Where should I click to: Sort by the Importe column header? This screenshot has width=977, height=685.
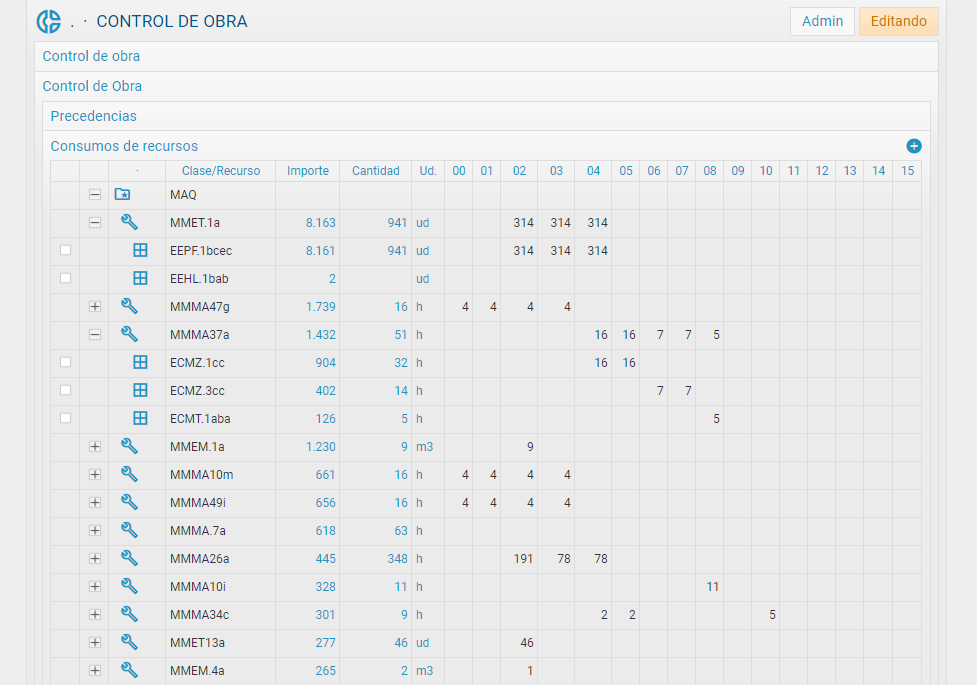307,171
